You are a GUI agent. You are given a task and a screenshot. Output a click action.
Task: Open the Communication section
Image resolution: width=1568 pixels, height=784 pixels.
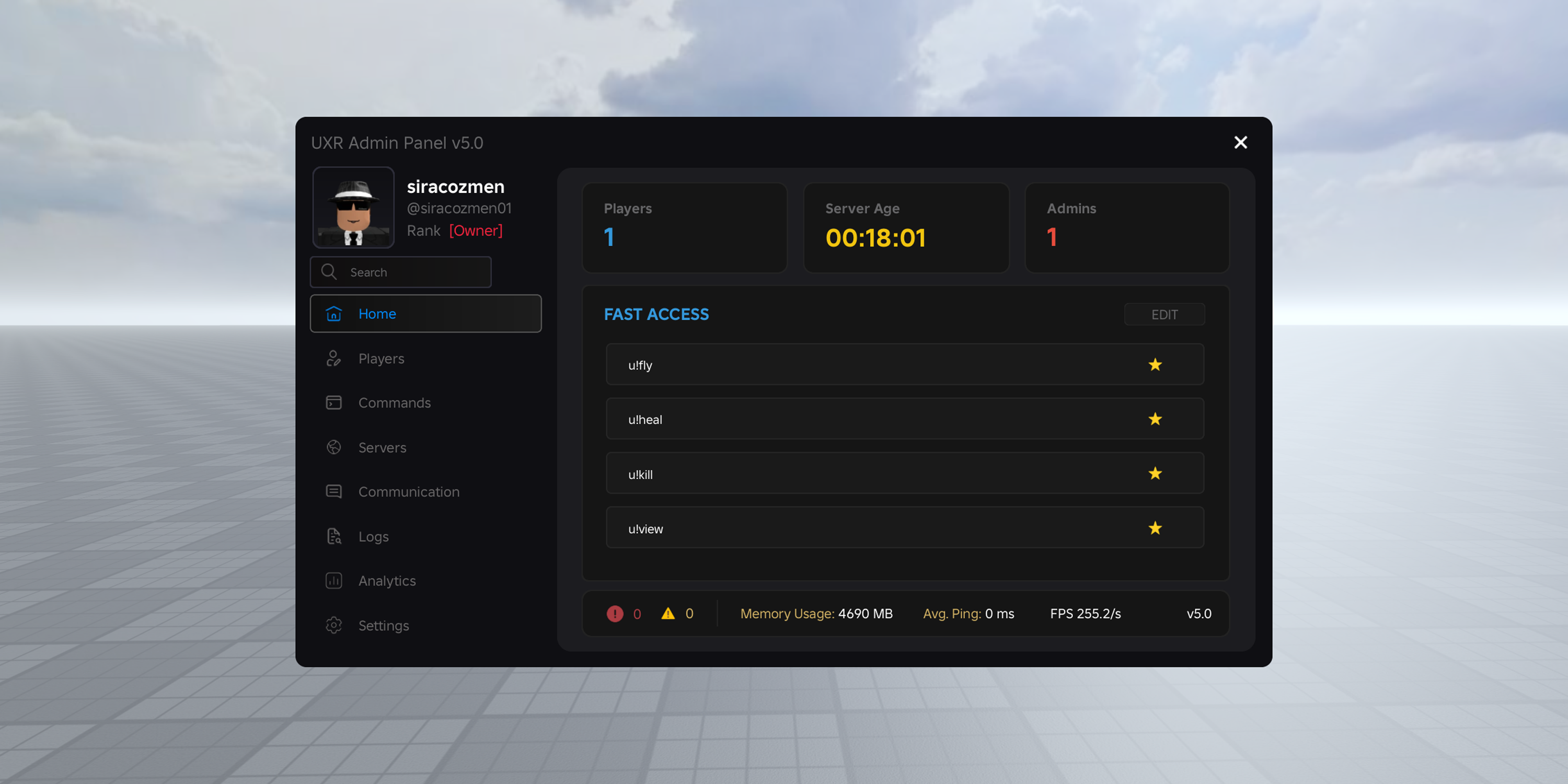coord(425,492)
